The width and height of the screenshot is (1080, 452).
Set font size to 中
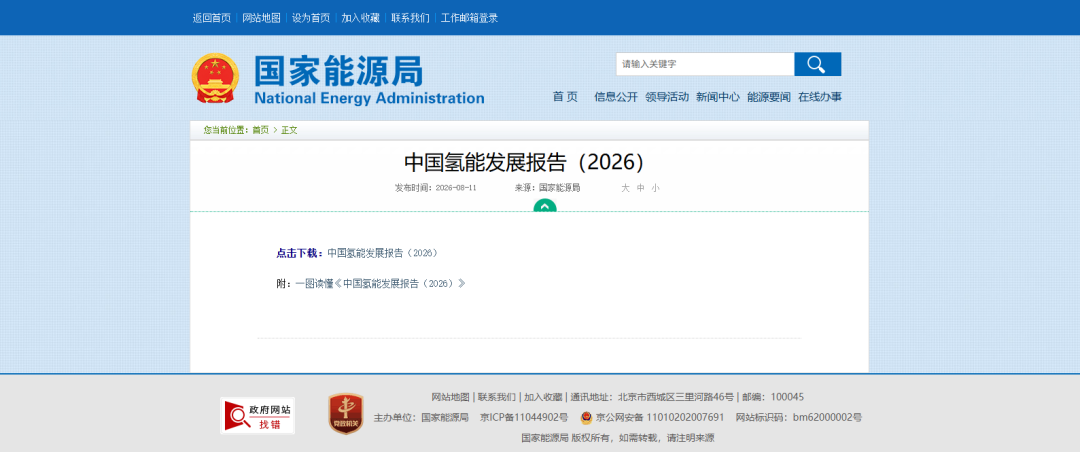click(x=641, y=187)
